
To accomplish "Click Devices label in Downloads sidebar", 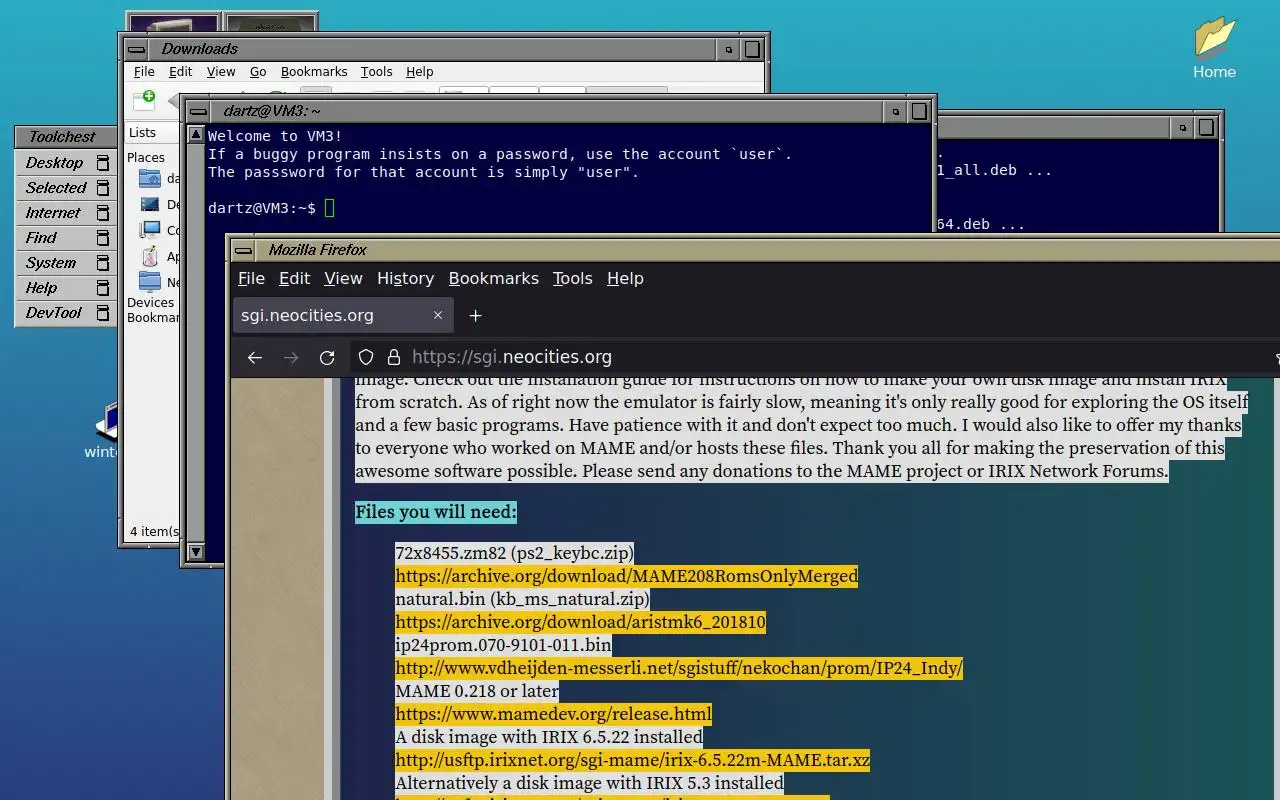I will pos(151,302).
